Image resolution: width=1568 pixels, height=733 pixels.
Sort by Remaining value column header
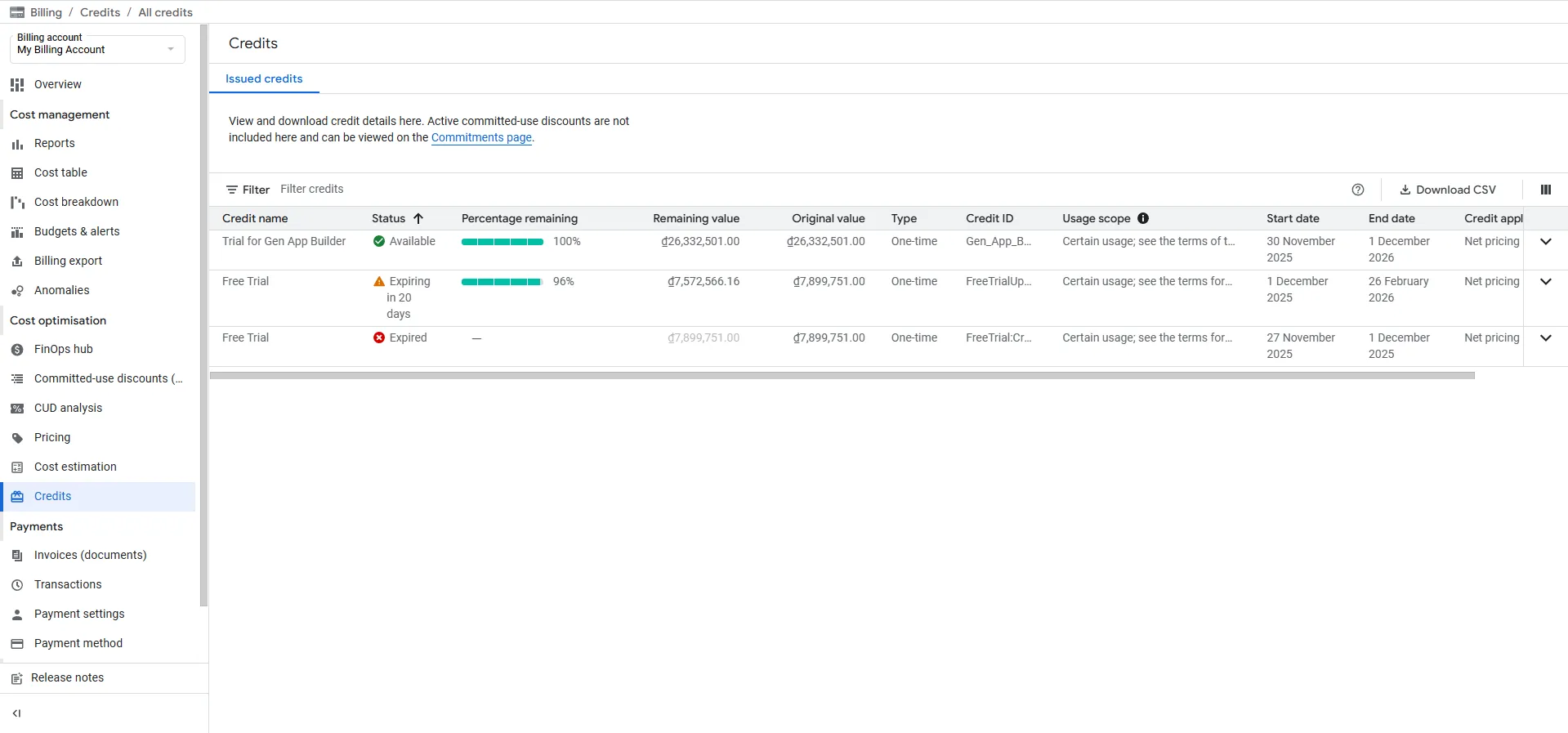696,218
